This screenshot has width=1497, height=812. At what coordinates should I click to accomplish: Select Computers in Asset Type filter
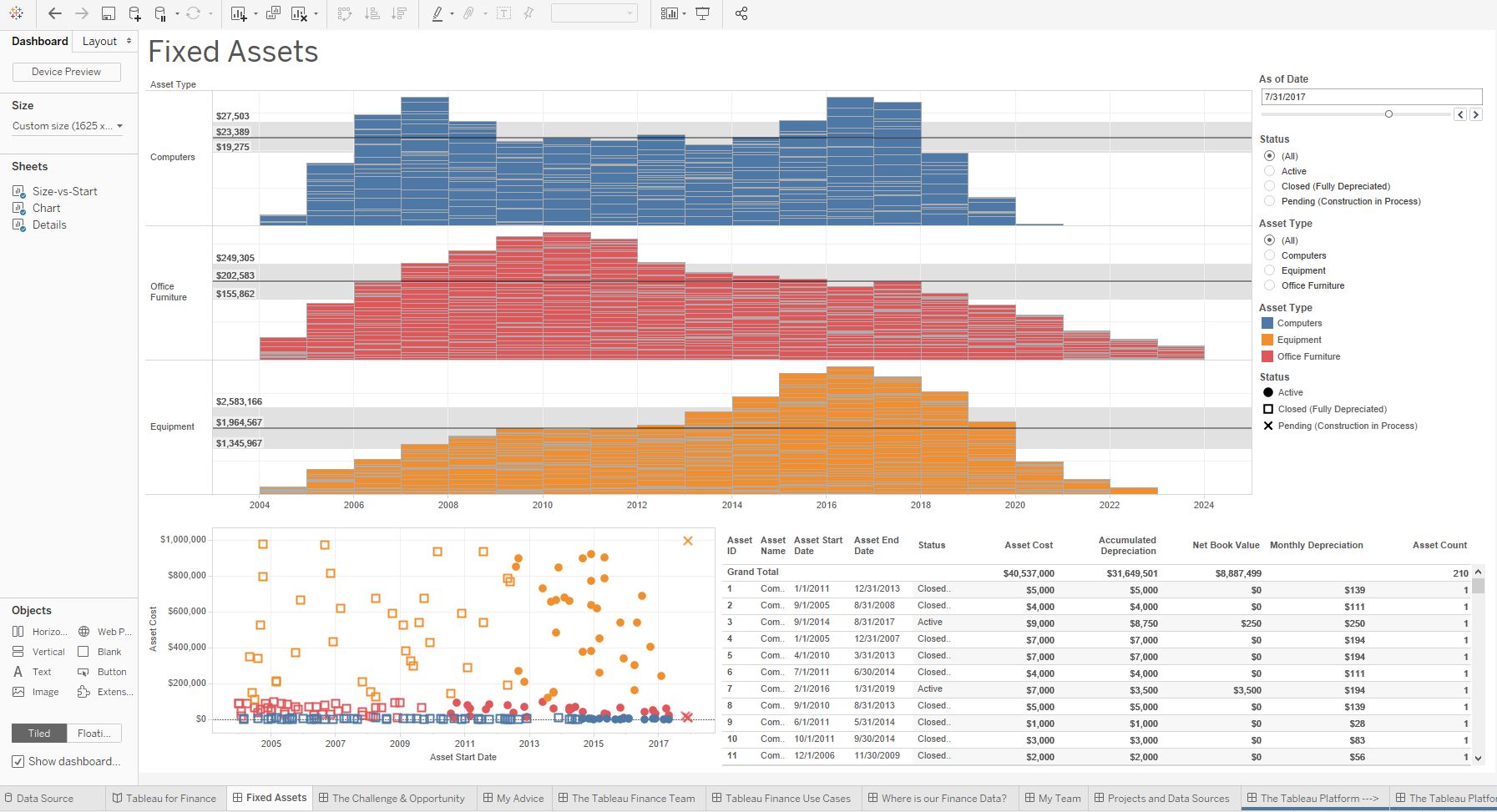tap(1269, 255)
